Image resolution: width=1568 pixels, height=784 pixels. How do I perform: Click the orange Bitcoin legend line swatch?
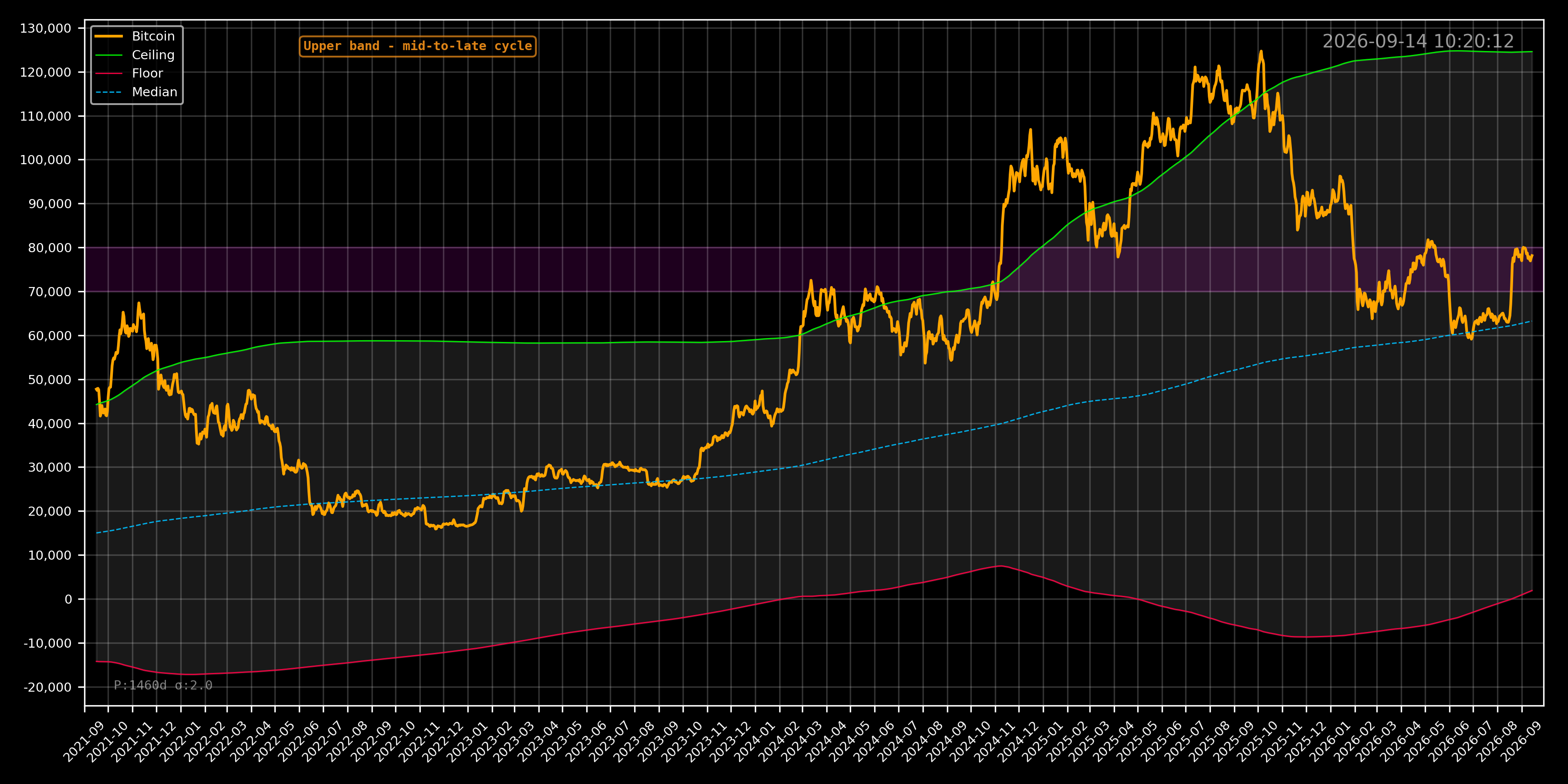tap(109, 37)
